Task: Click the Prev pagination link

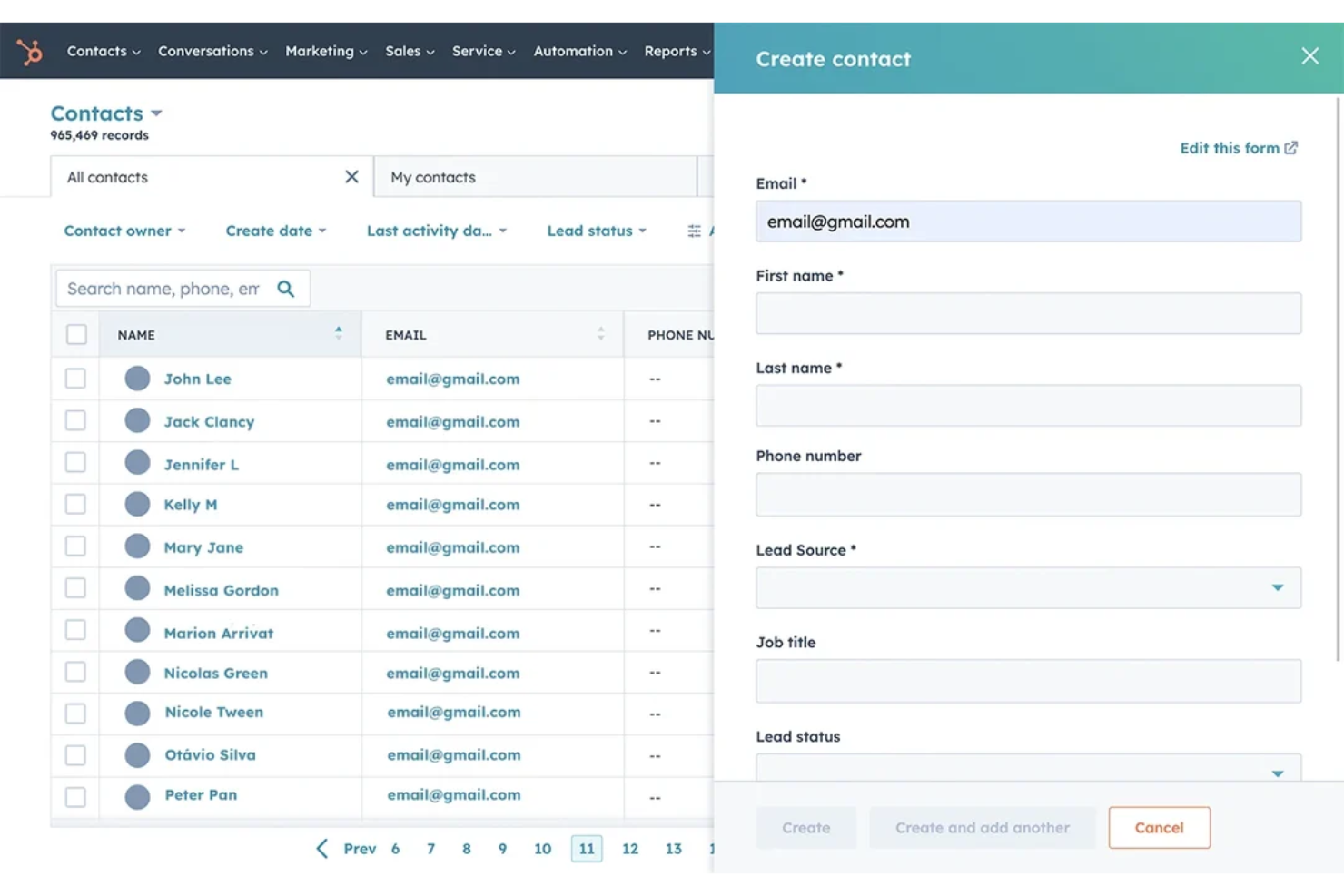Action: 360,849
